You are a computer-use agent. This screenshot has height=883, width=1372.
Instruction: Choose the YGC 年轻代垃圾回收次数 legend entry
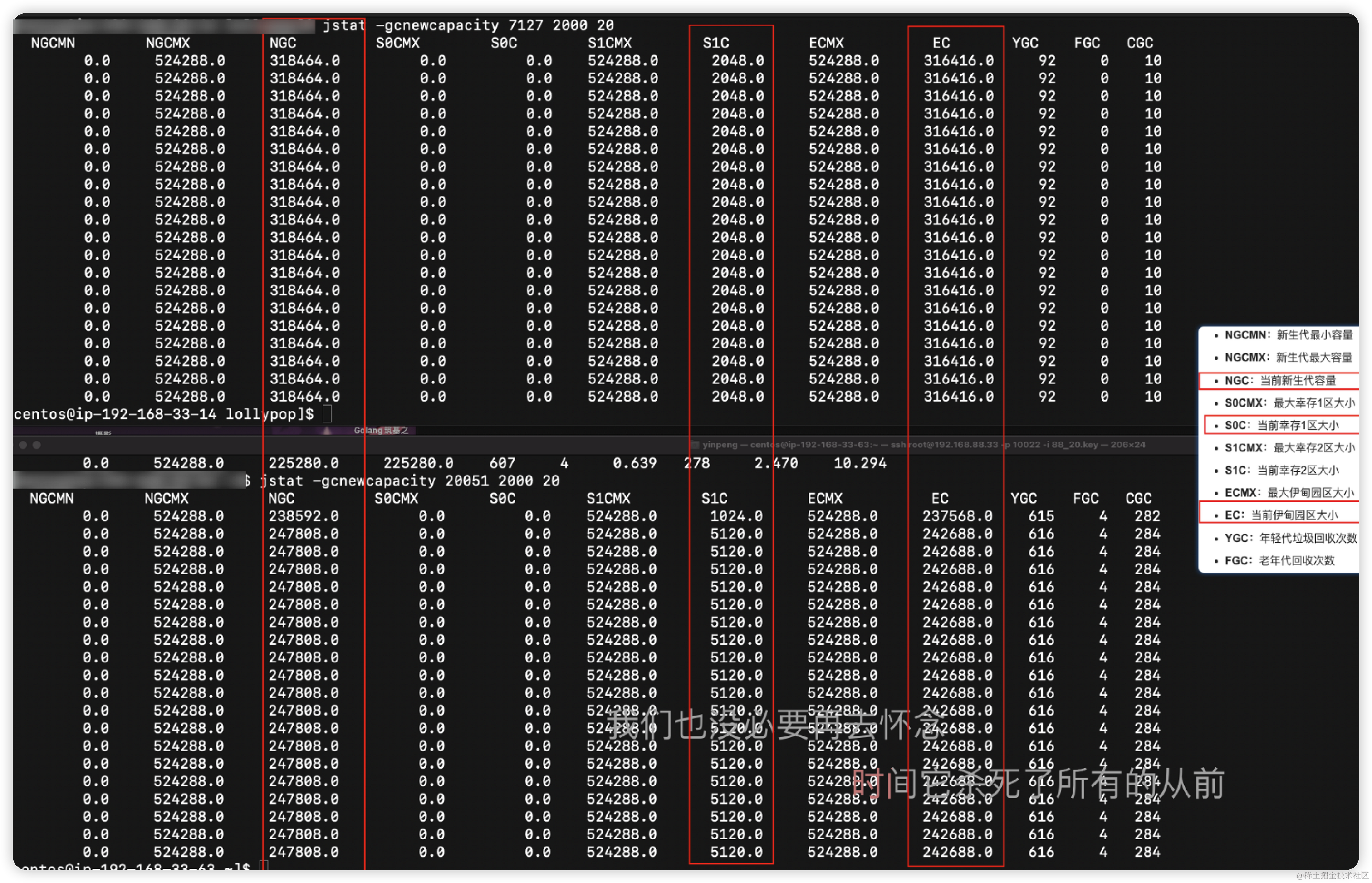click(x=1290, y=538)
